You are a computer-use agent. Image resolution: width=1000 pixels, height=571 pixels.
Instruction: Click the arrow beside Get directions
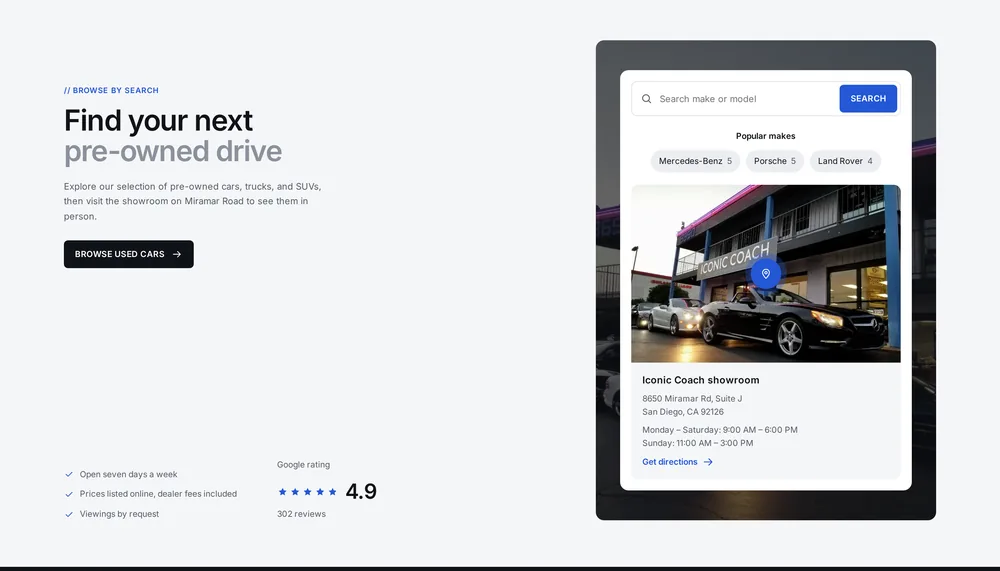click(708, 462)
